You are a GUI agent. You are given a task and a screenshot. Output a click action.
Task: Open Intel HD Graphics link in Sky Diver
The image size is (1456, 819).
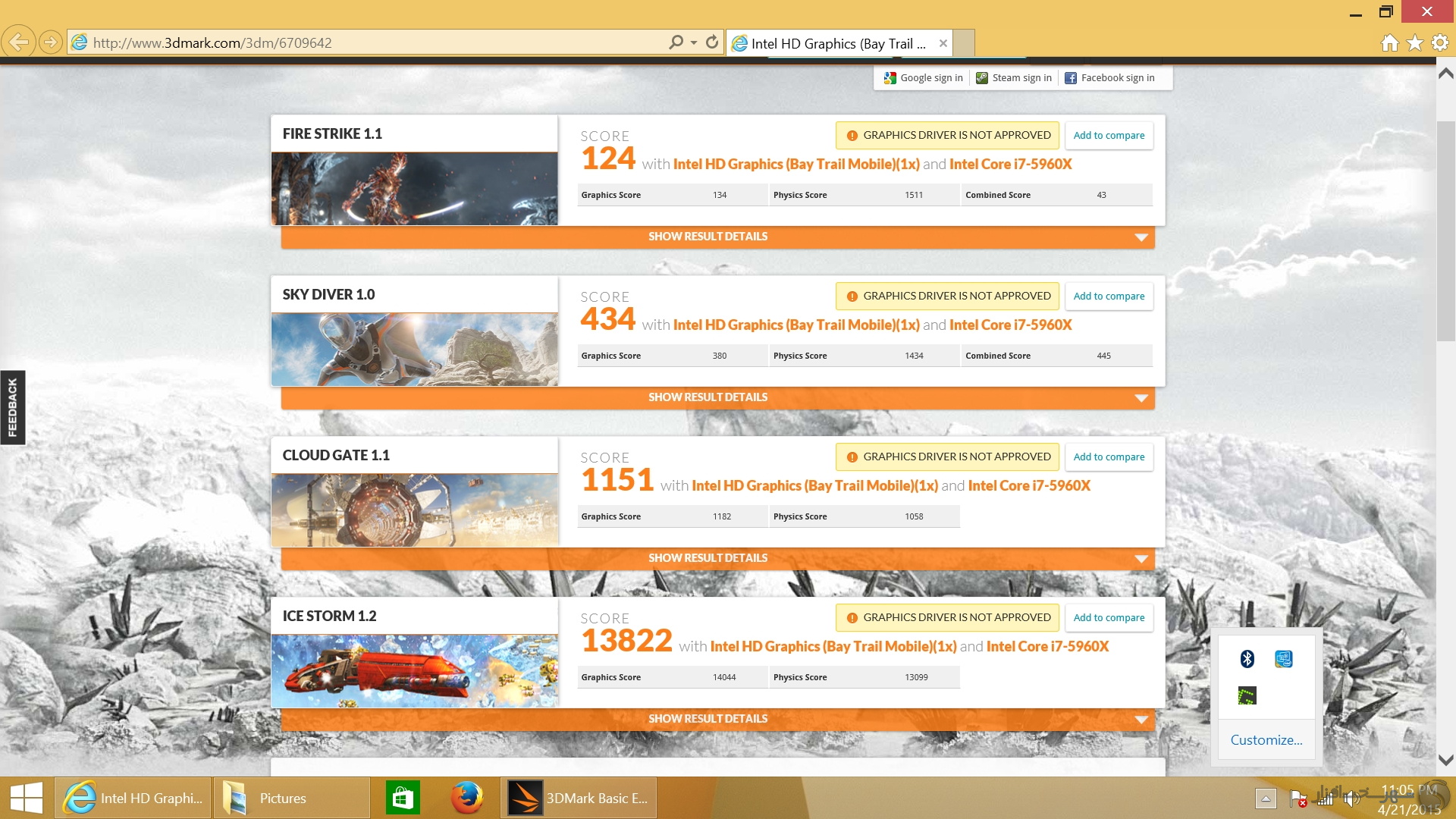[x=796, y=325]
